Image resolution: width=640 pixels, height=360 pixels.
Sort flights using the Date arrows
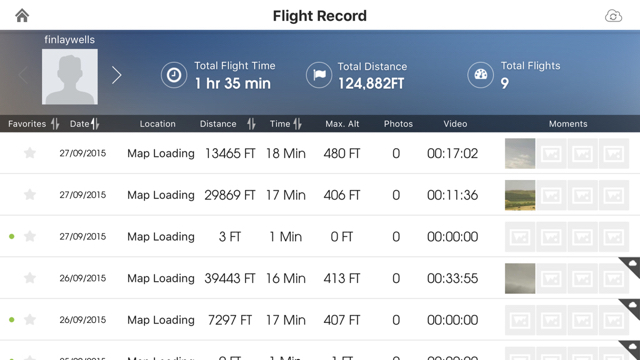click(x=95, y=124)
